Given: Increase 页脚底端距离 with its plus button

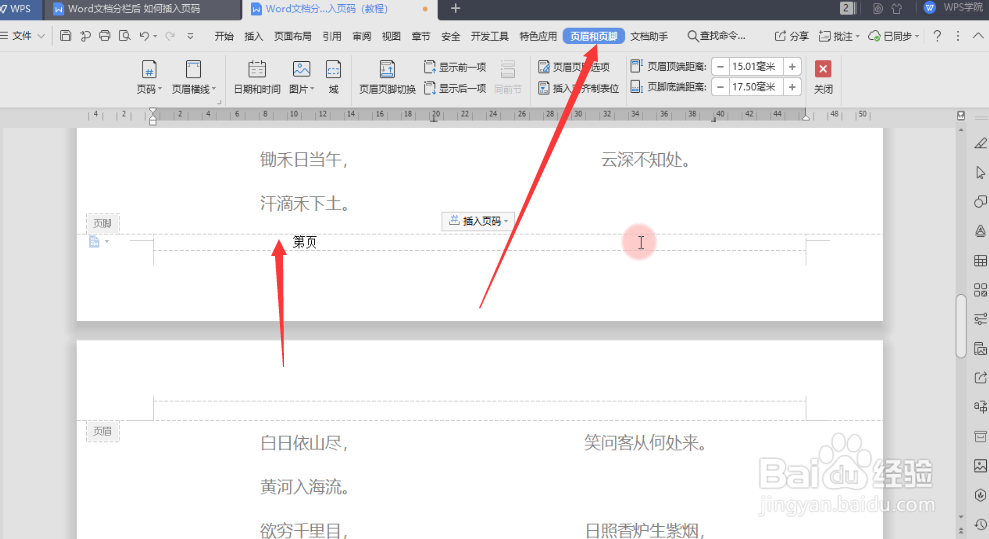Looking at the screenshot, I should click(x=792, y=87).
